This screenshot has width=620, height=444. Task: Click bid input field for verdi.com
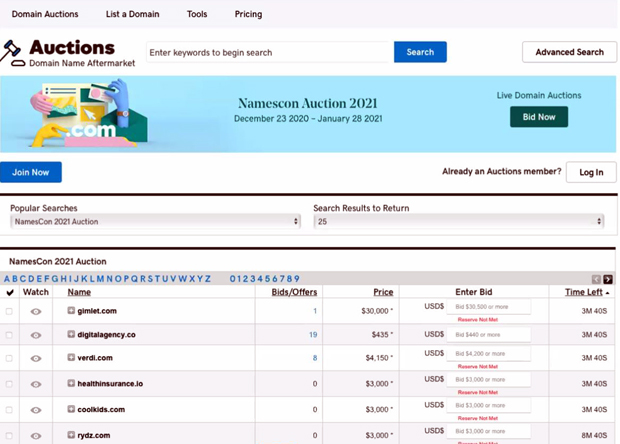point(489,354)
